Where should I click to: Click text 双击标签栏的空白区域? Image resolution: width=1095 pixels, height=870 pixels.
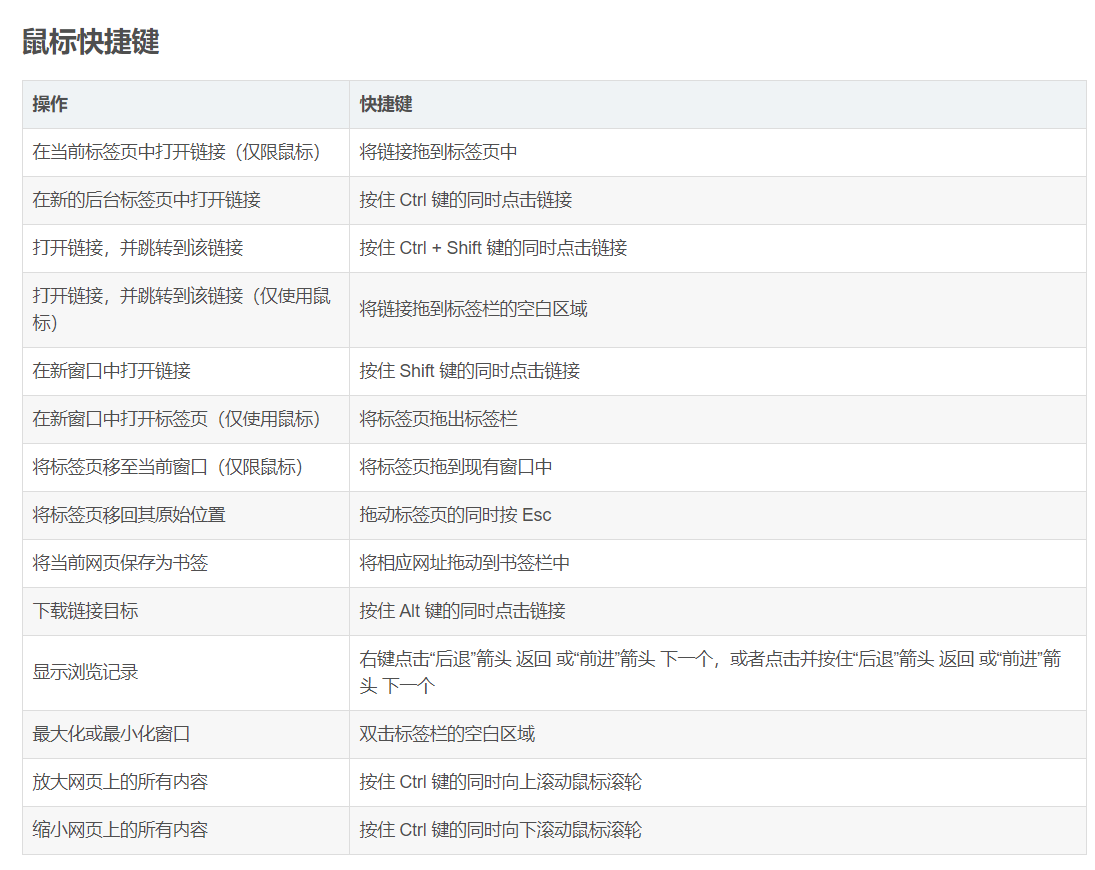tap(448, 735)
